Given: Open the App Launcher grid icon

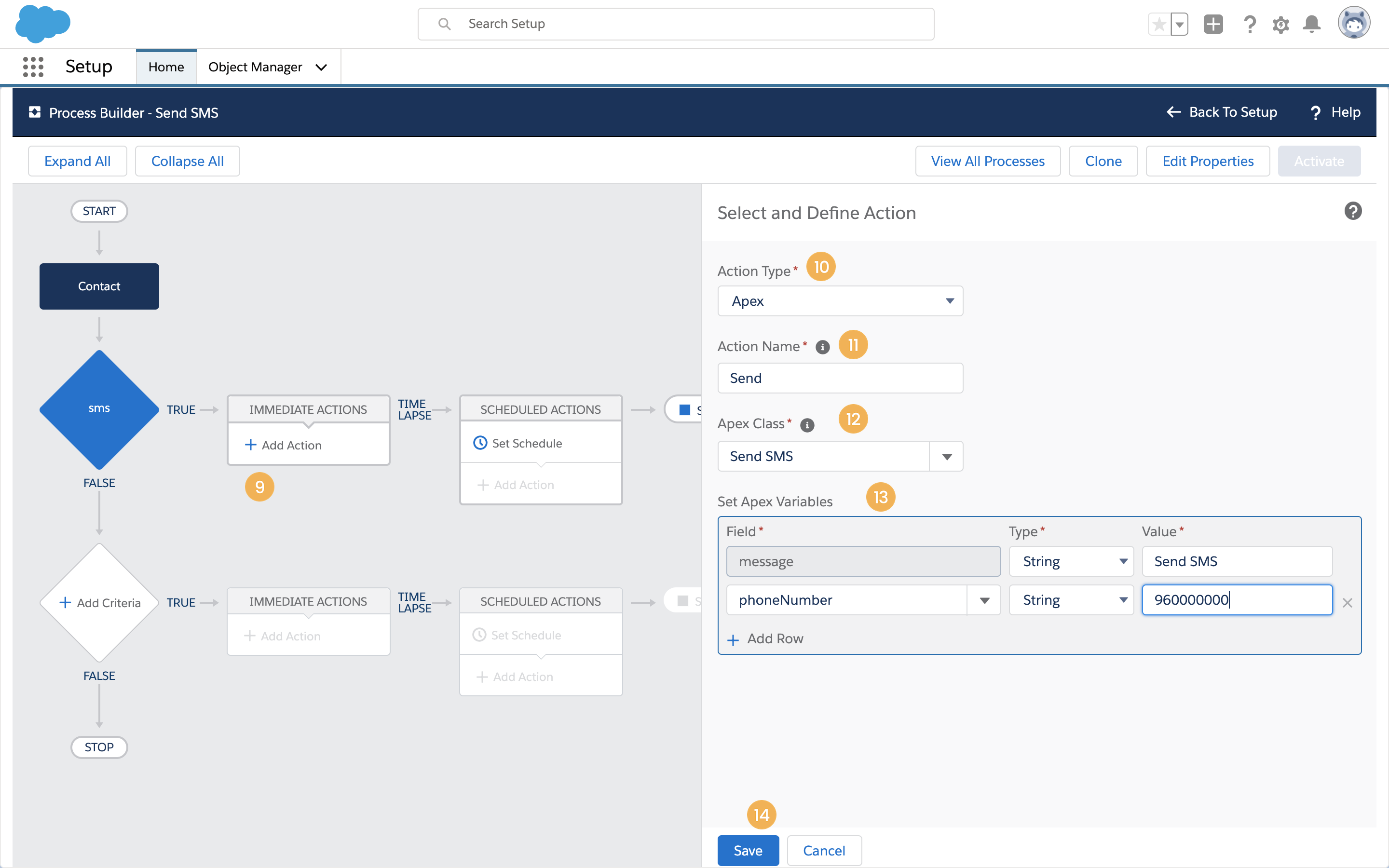Looking at the screenshot, I should pos(33,67).
